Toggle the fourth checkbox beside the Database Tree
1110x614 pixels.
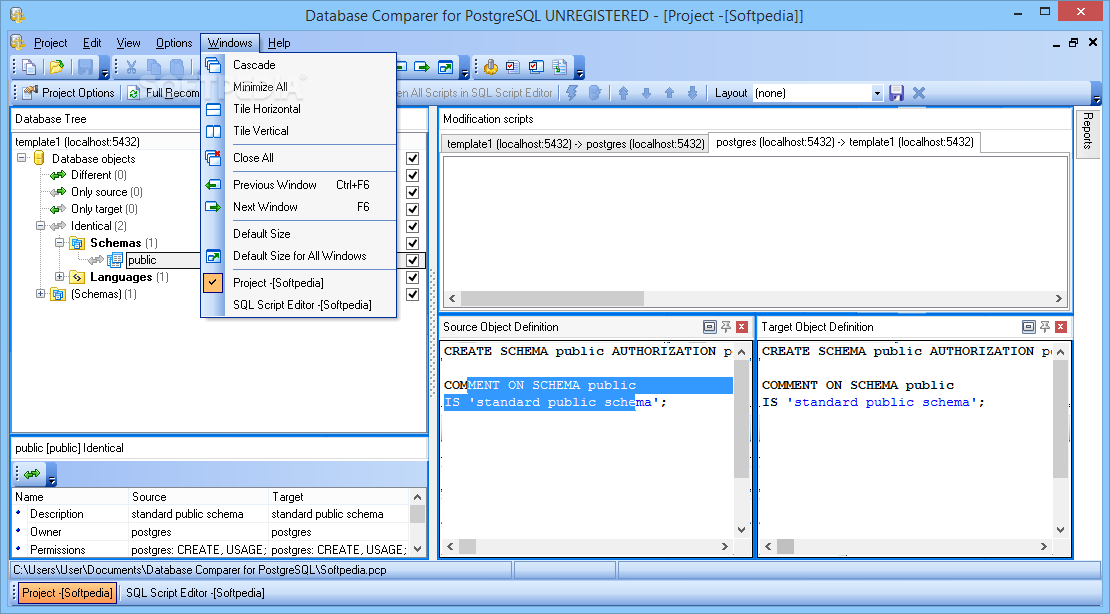tap(413, 209)
